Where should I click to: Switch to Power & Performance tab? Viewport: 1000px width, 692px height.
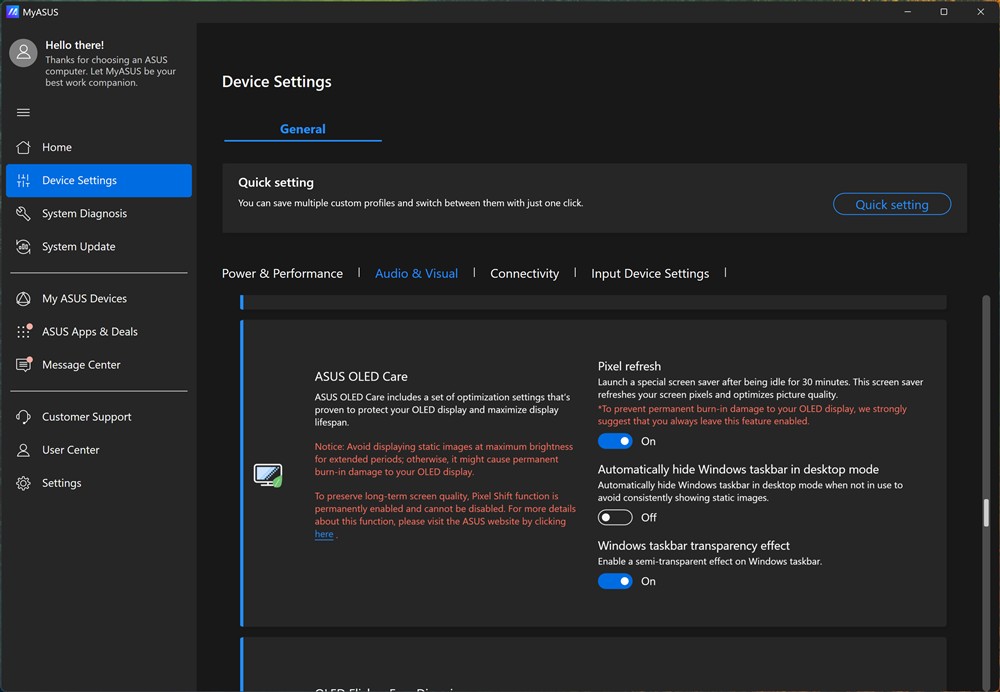pyautogui.click(x=282, y=273)
